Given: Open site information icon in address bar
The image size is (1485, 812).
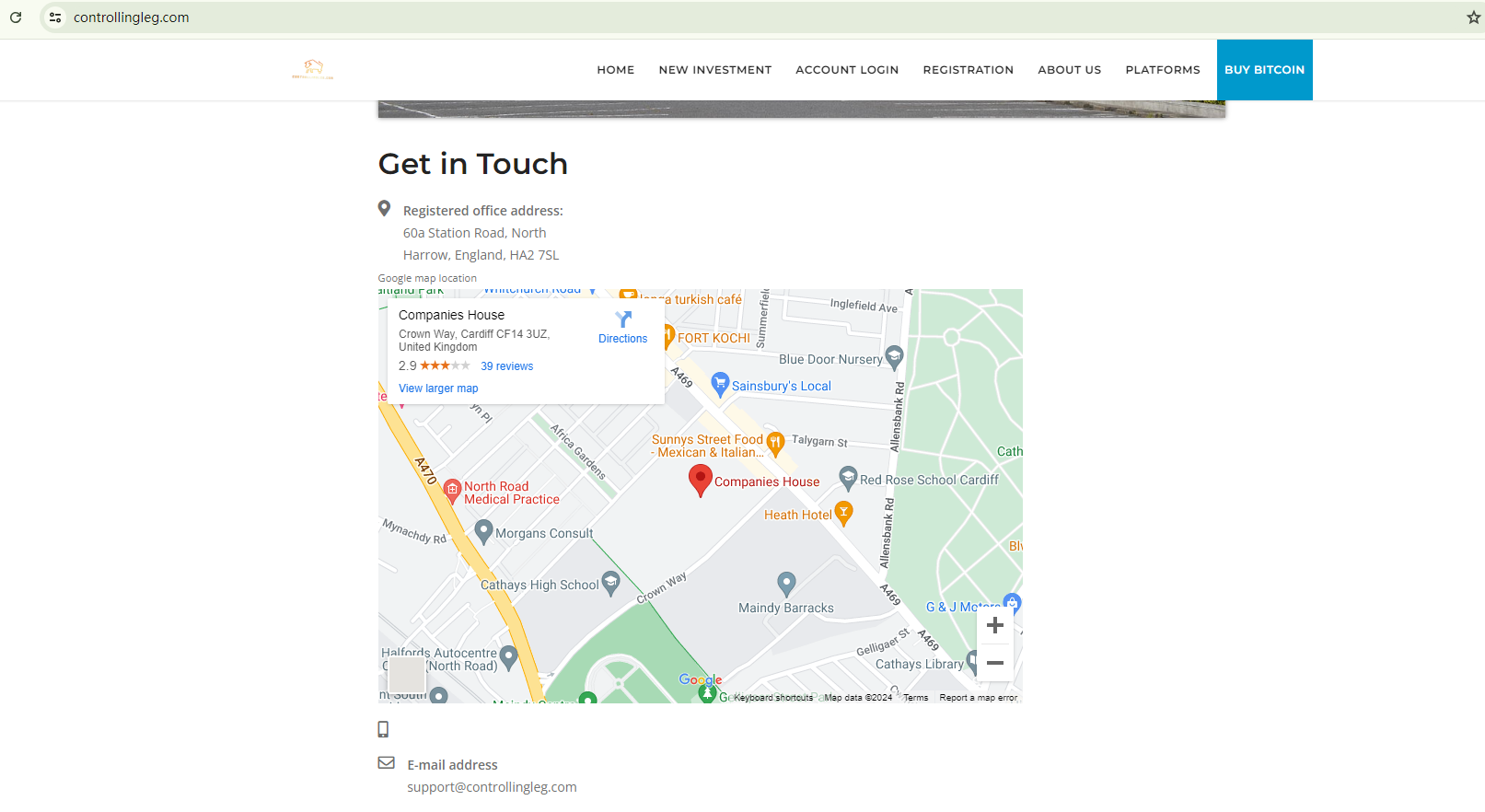Looking at the screenshot, I should 55,17.
